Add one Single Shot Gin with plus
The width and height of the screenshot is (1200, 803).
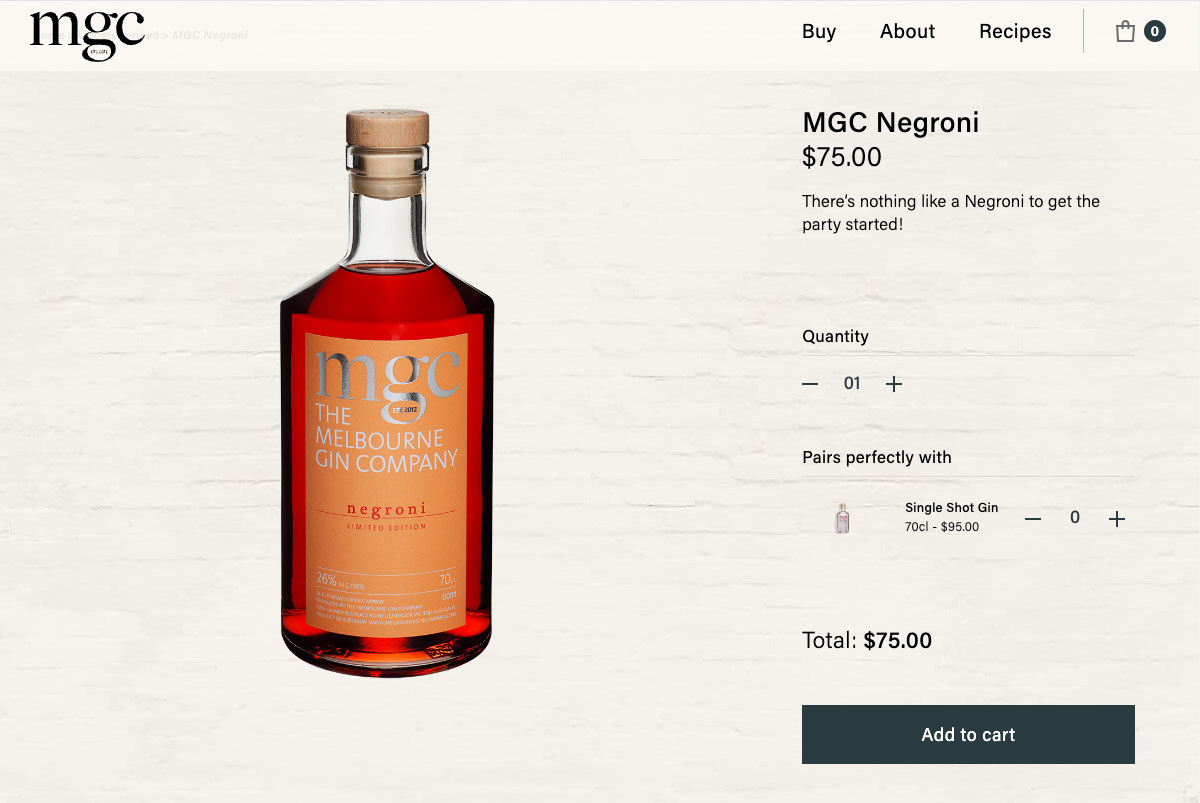coord(1117,518)
